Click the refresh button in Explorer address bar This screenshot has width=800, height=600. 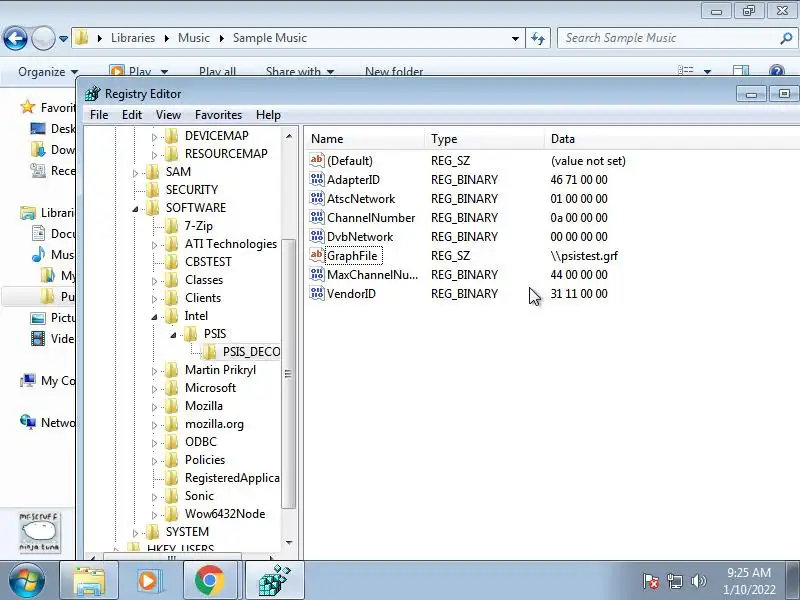[x=538, y=38]
